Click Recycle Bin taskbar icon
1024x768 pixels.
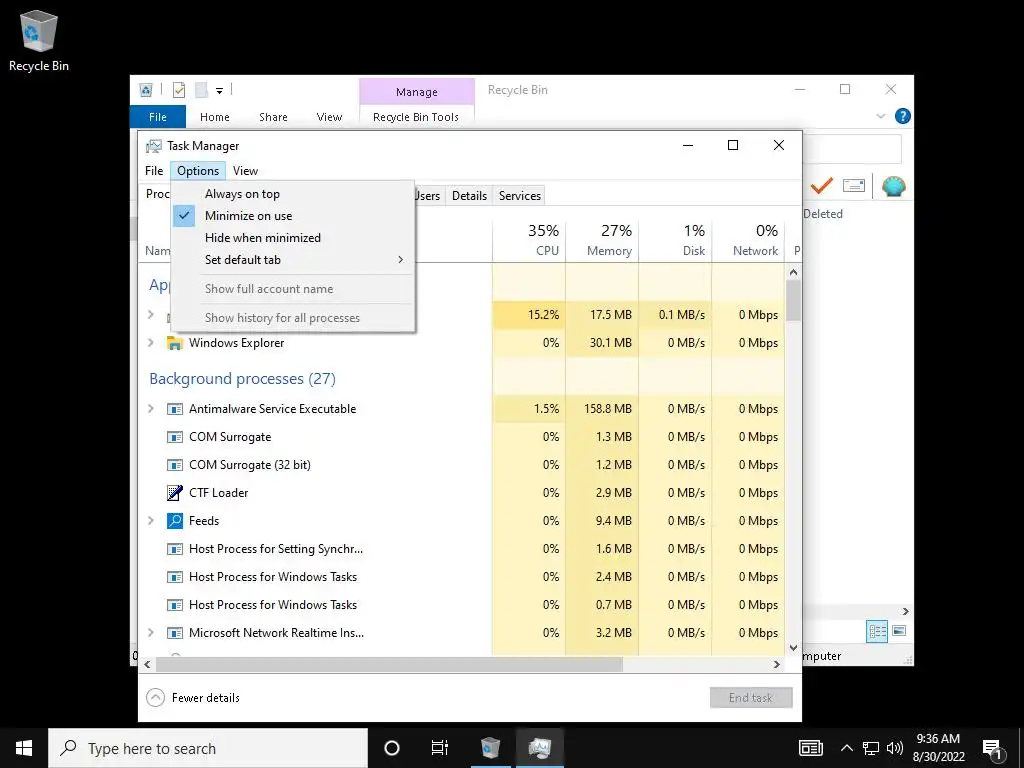tap(490, 748)
